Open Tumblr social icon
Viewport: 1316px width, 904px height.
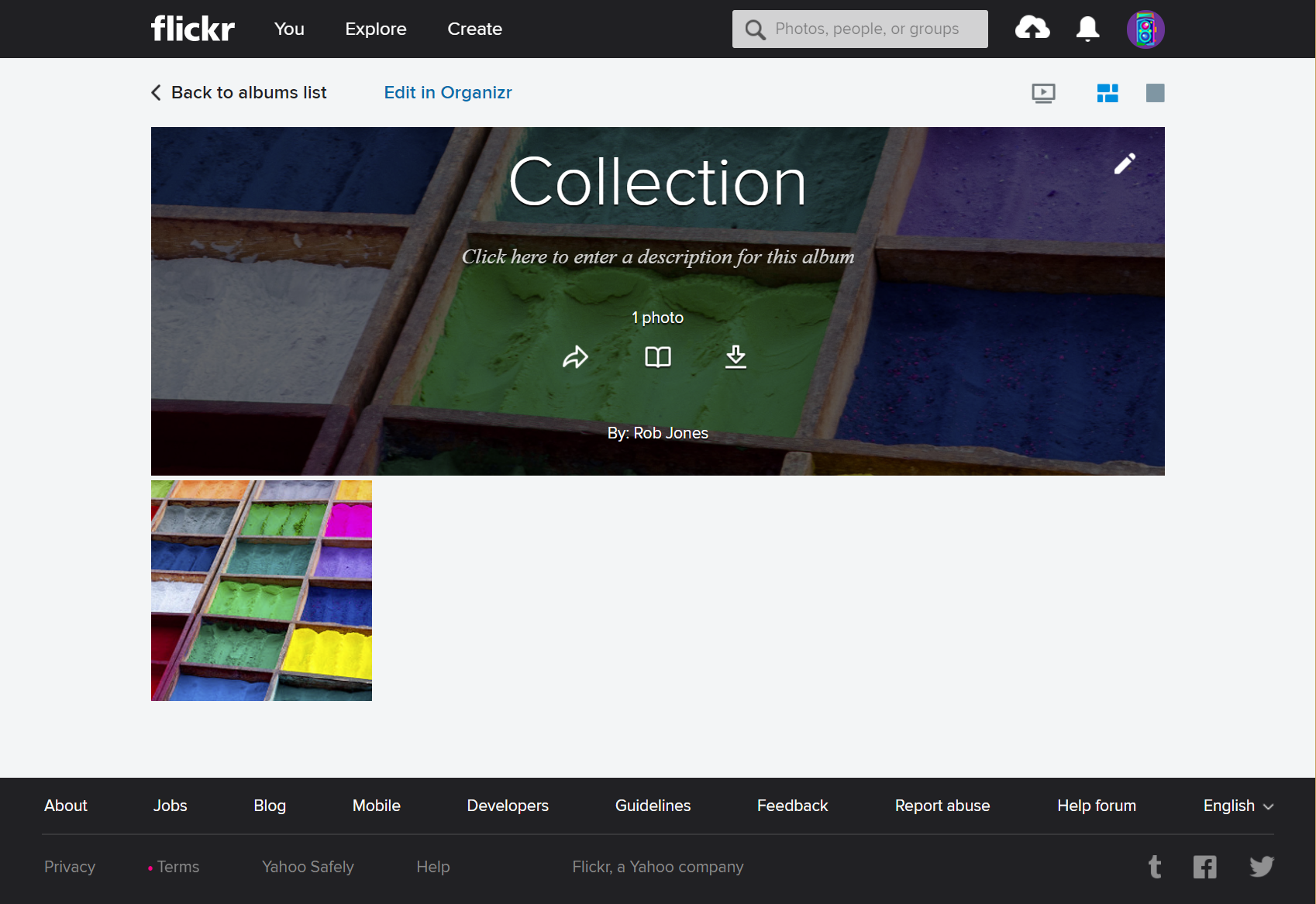(x=1155, y=867)
